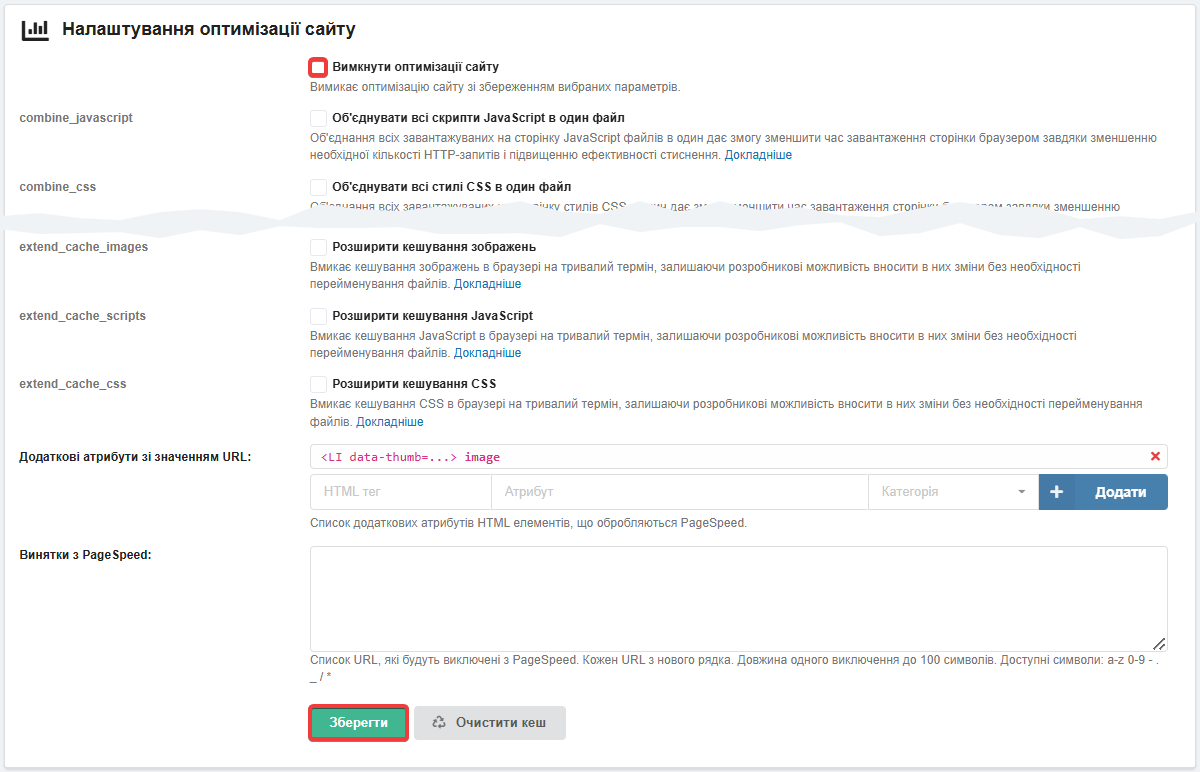Open Докладніше link for combine_javascript
Screen dimensions: 1200x772
click(x=758, y=155)
